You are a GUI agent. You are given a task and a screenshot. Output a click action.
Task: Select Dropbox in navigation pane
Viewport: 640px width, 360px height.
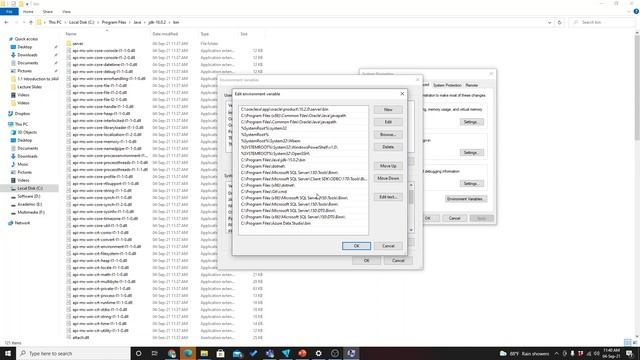22,113
